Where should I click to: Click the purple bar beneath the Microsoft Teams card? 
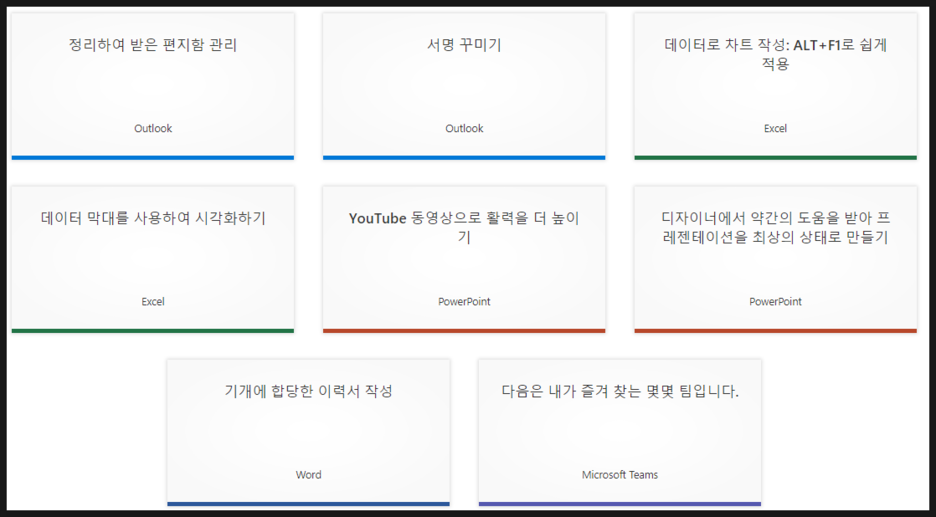pyautogui.click(x=620, y=503)
